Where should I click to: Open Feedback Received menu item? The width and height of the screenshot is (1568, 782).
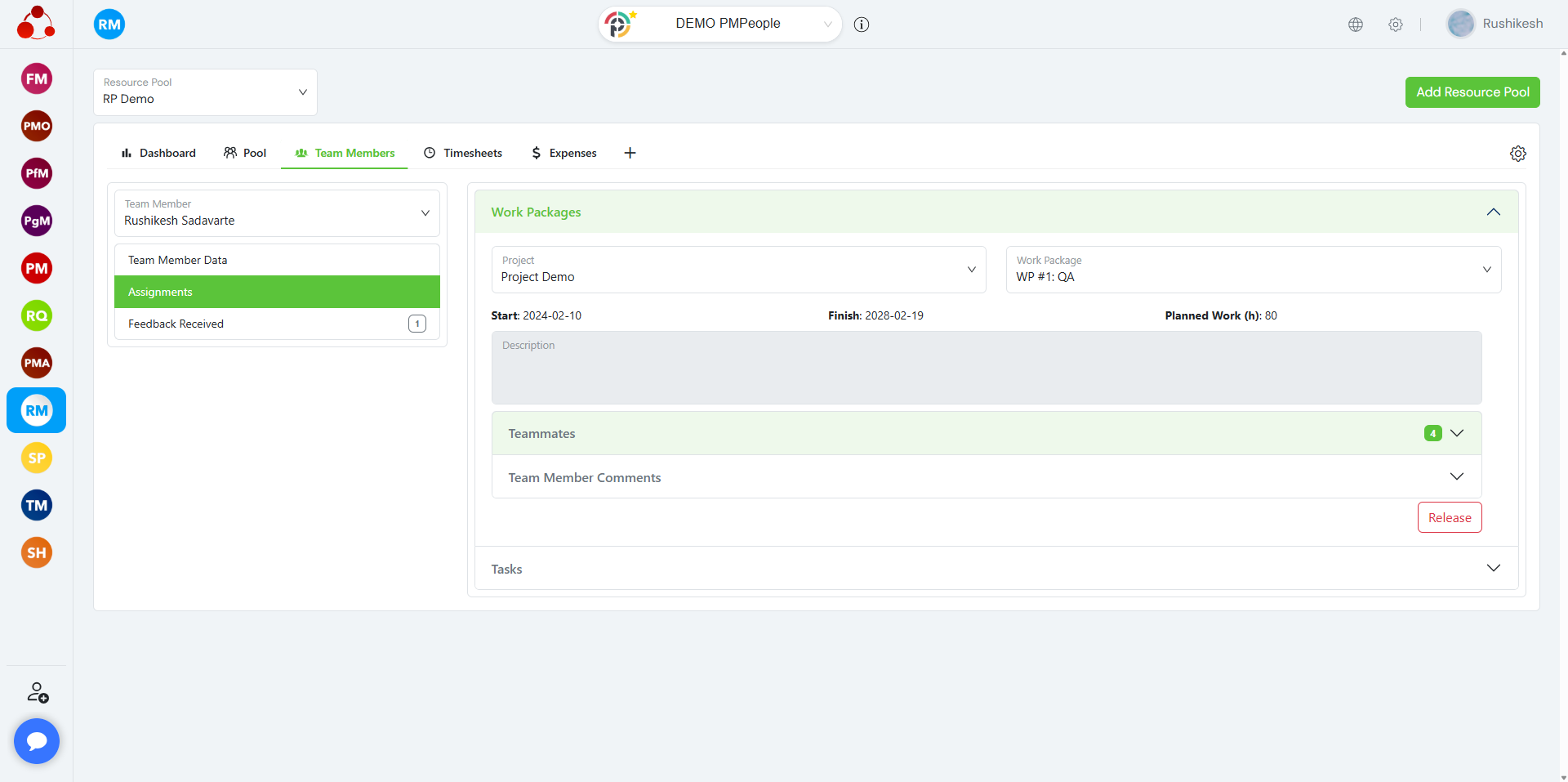click(x=277, y=324)
